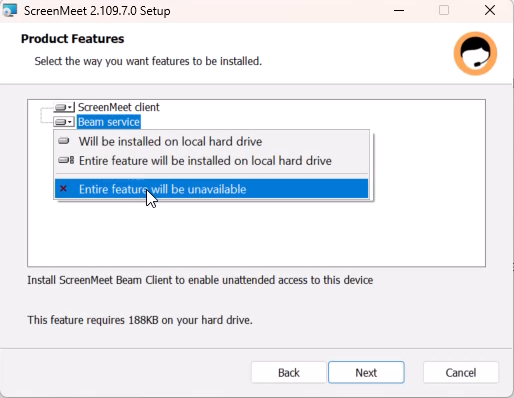Viewport: 514px width, 398px height.
Task: Open the Beam service feature dropdown icon
Action: 64,122
